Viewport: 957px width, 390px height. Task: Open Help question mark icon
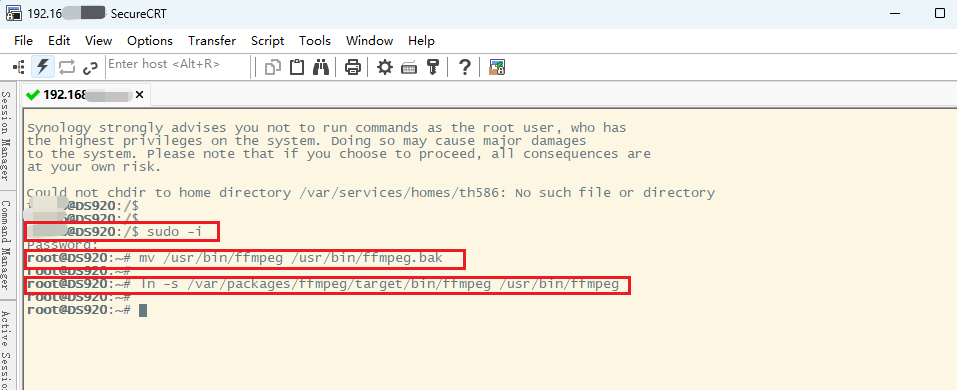click(x=464, y=67)
